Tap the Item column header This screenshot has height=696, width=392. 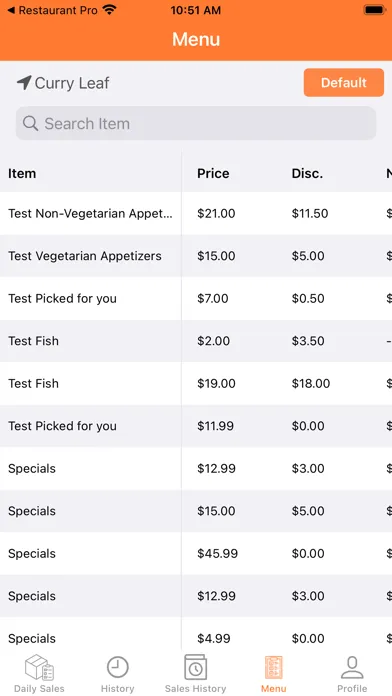(22, 173)
